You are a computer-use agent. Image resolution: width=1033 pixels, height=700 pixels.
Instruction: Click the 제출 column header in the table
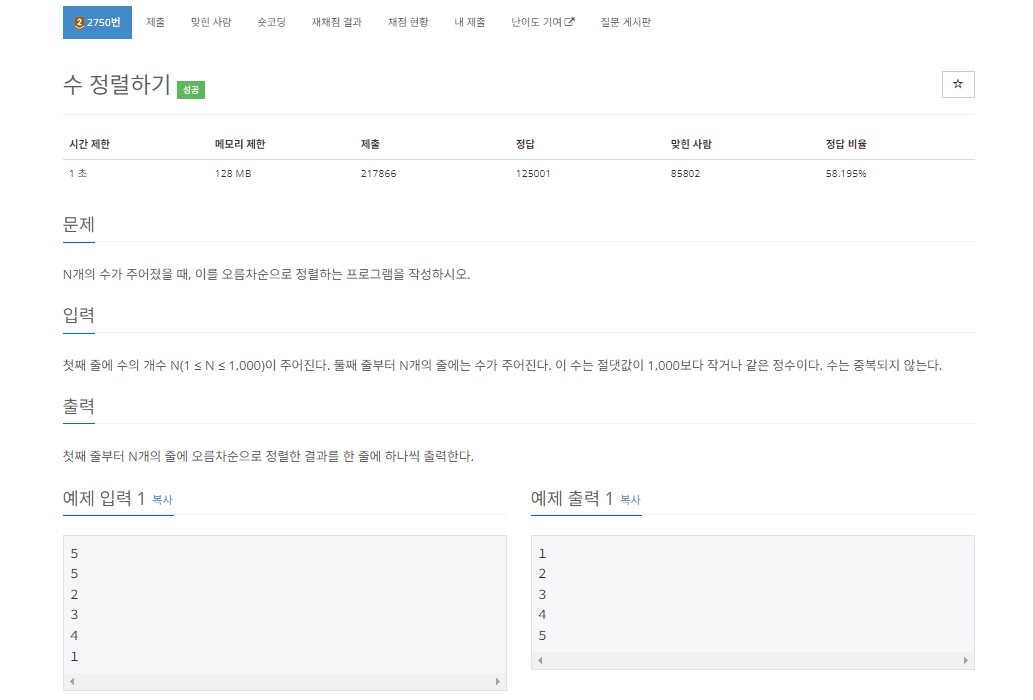[x=370, y=144]
